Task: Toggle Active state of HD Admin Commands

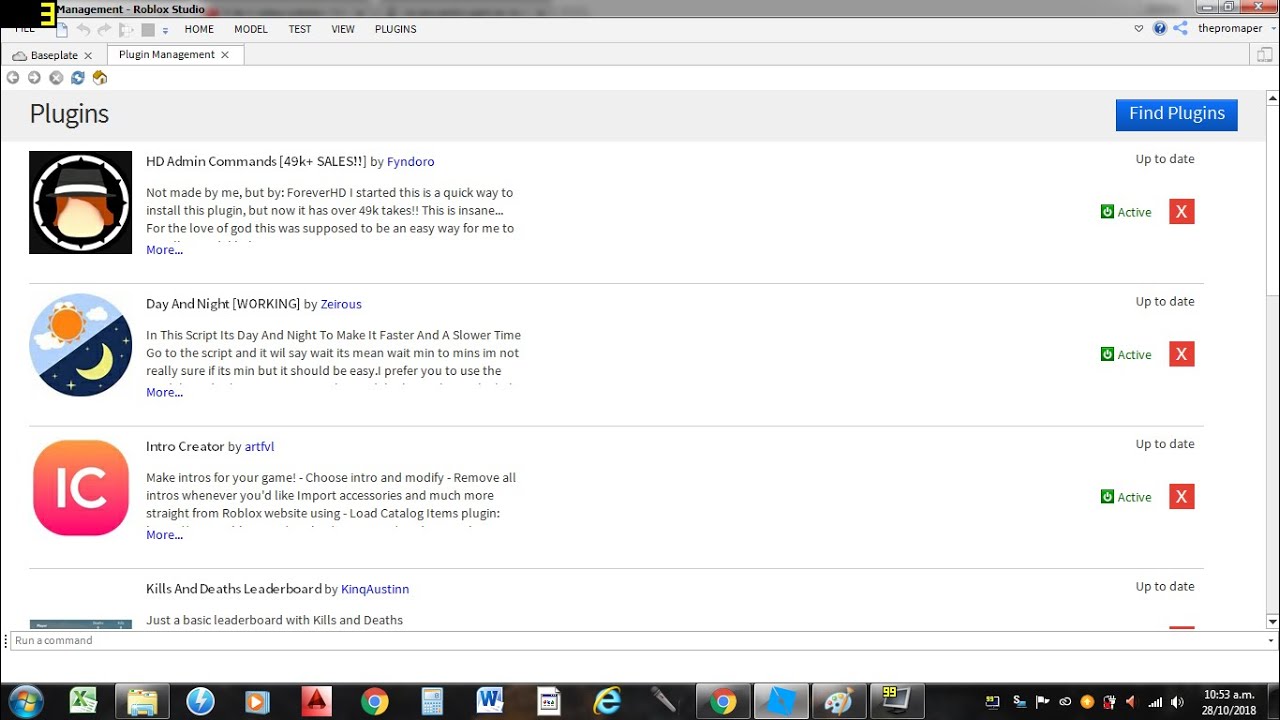Action: pyautogui.click(x=1126, y=212)
